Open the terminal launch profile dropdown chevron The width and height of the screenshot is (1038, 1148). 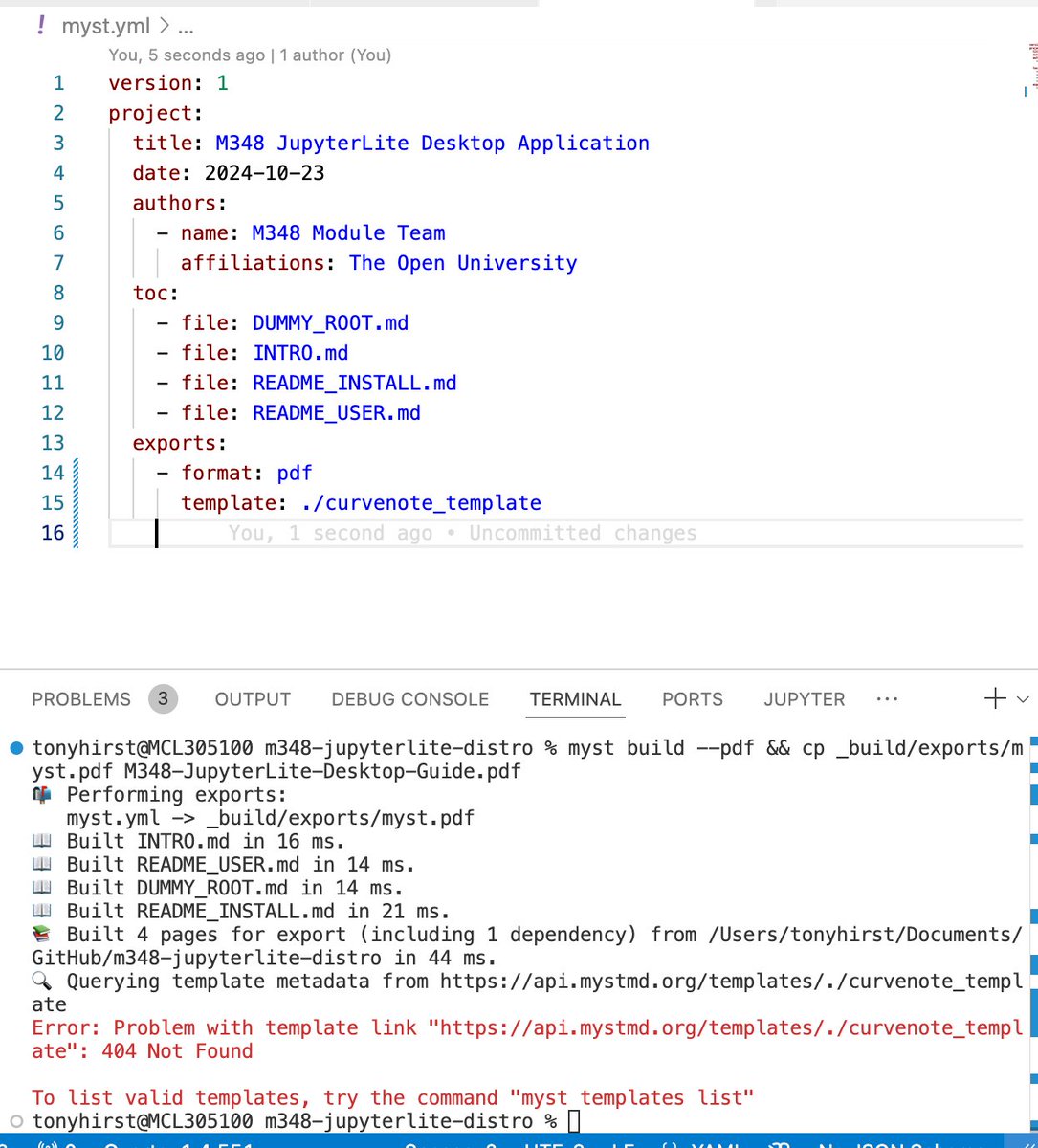tap(1023, 699)
